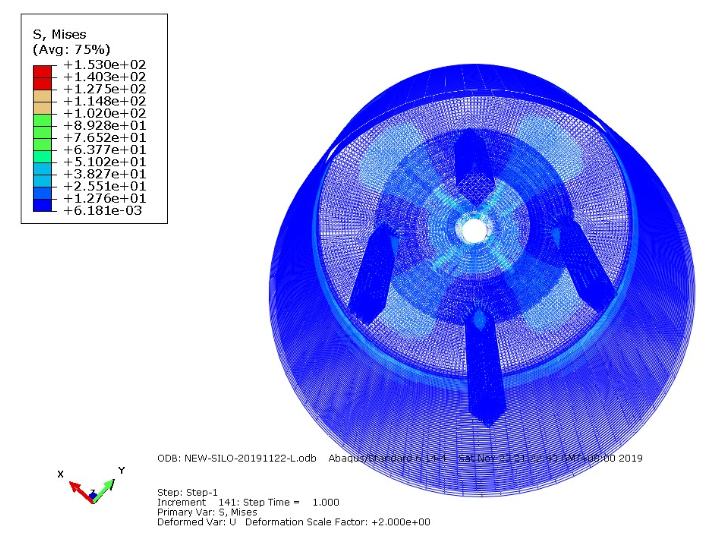Select the +1.148e+02 legend value
This screenshot has width=715, height=535.
click(104, 101)
